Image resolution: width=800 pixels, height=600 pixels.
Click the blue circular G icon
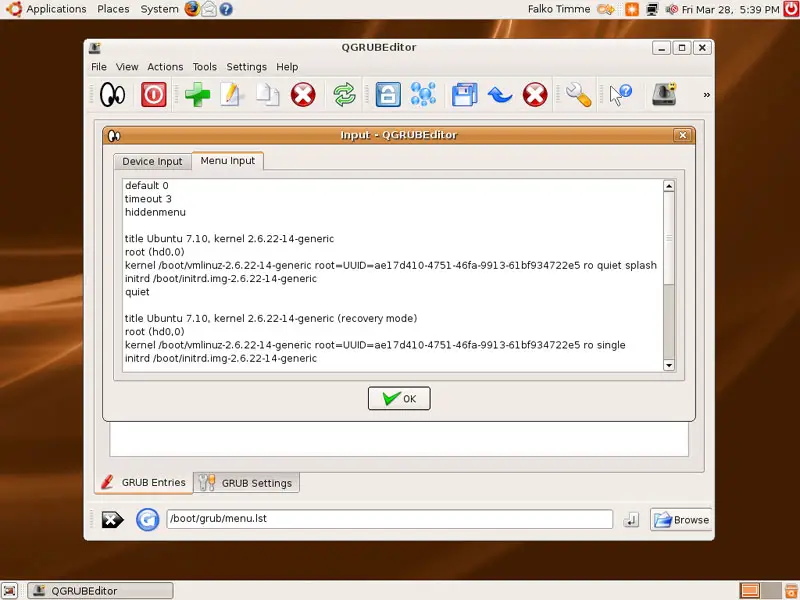(147, 520)
